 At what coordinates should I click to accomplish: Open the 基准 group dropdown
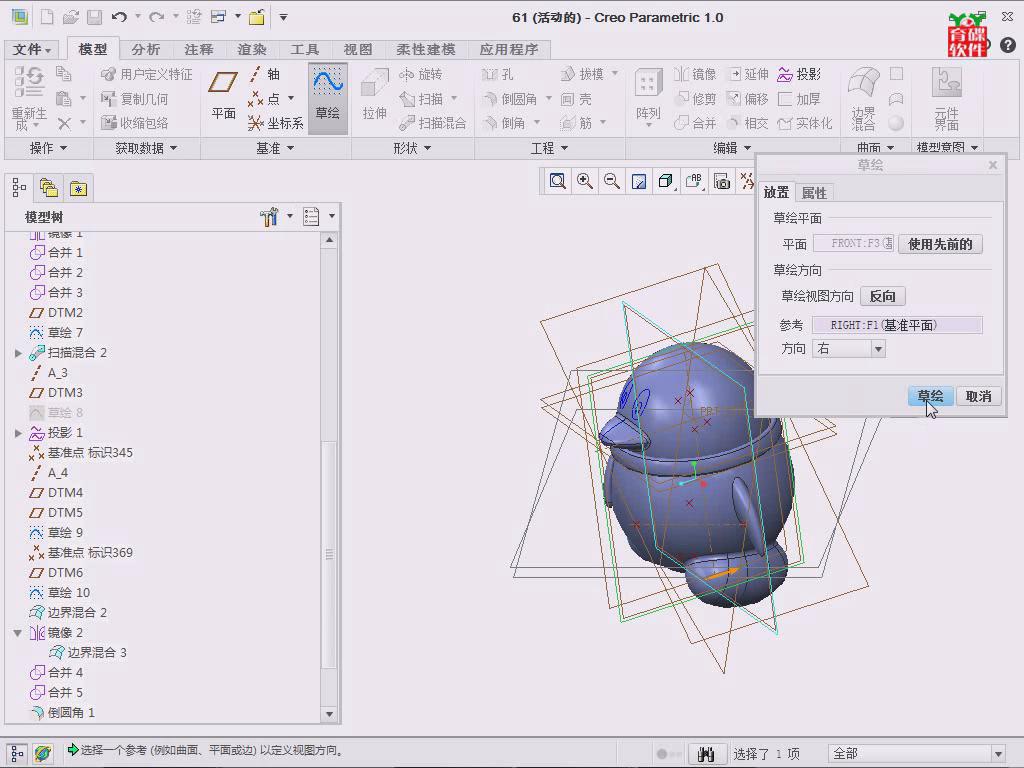click(x=275, y=148)
